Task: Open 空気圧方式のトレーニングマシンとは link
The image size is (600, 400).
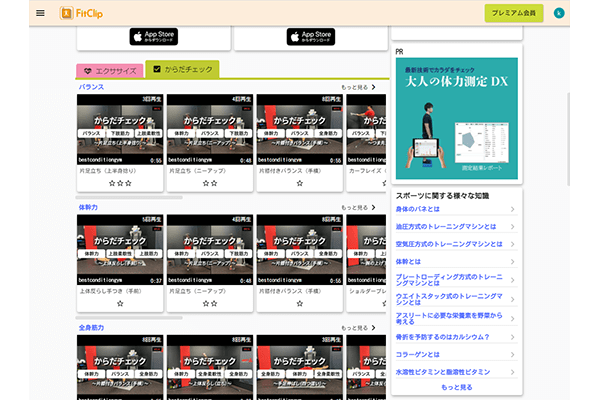Action: click(449, 244)
